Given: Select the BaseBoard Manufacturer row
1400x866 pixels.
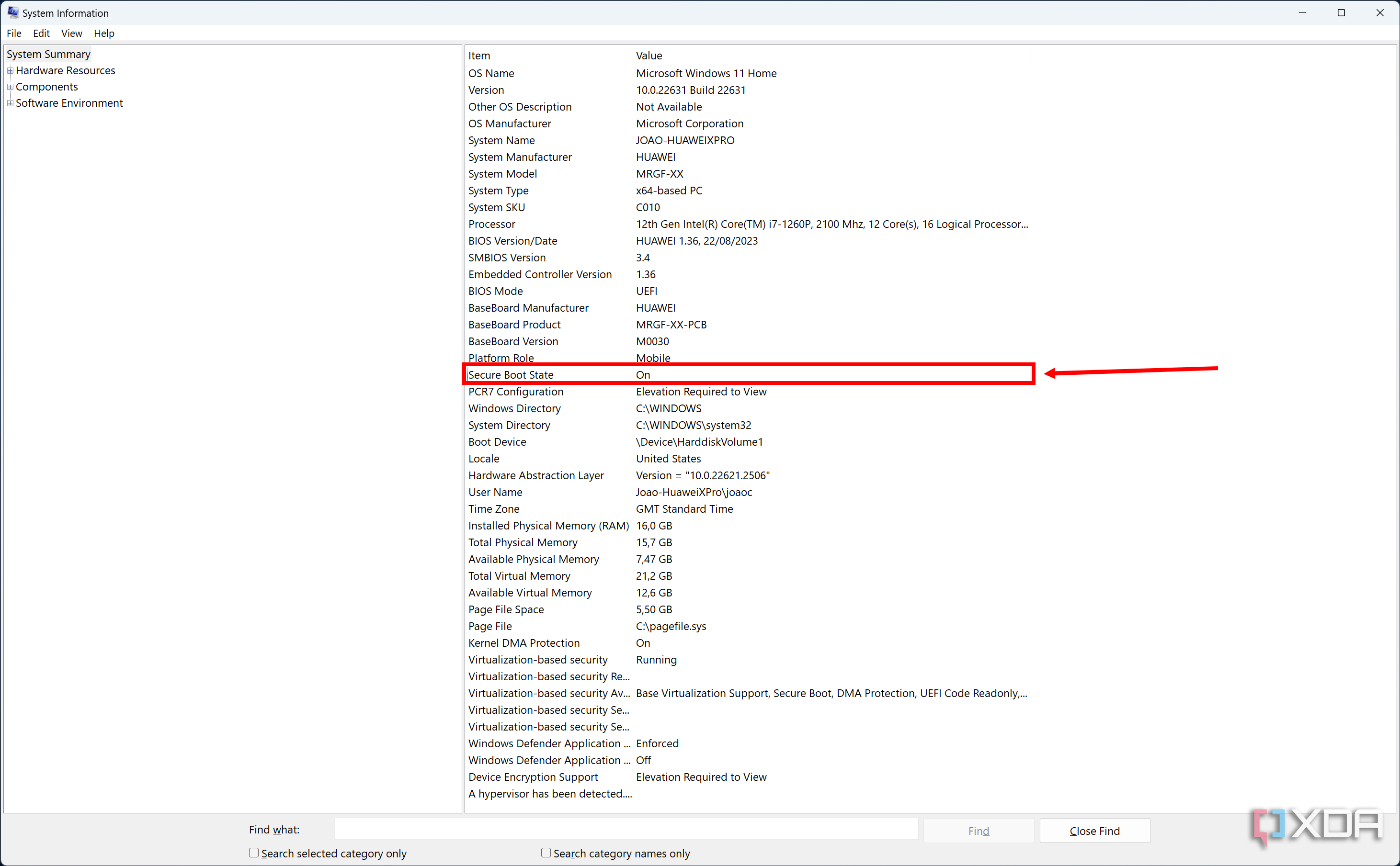Looking at the screenshot, I should [x=748, y=307].
